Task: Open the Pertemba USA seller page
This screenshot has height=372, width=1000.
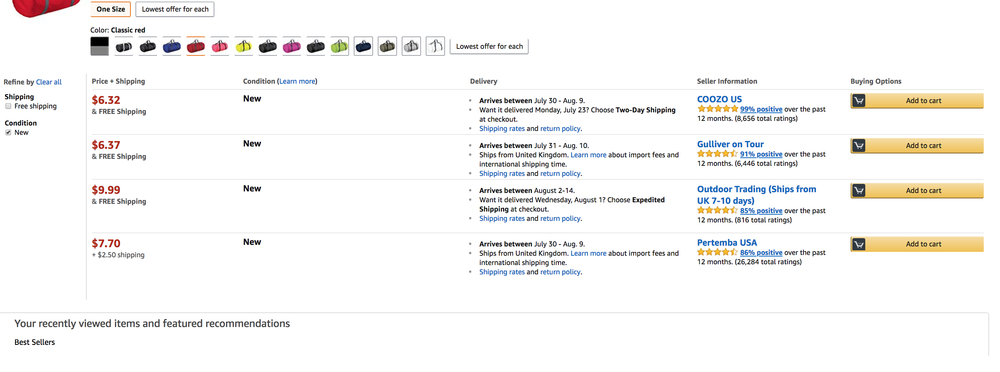Action: pos(727,243)
